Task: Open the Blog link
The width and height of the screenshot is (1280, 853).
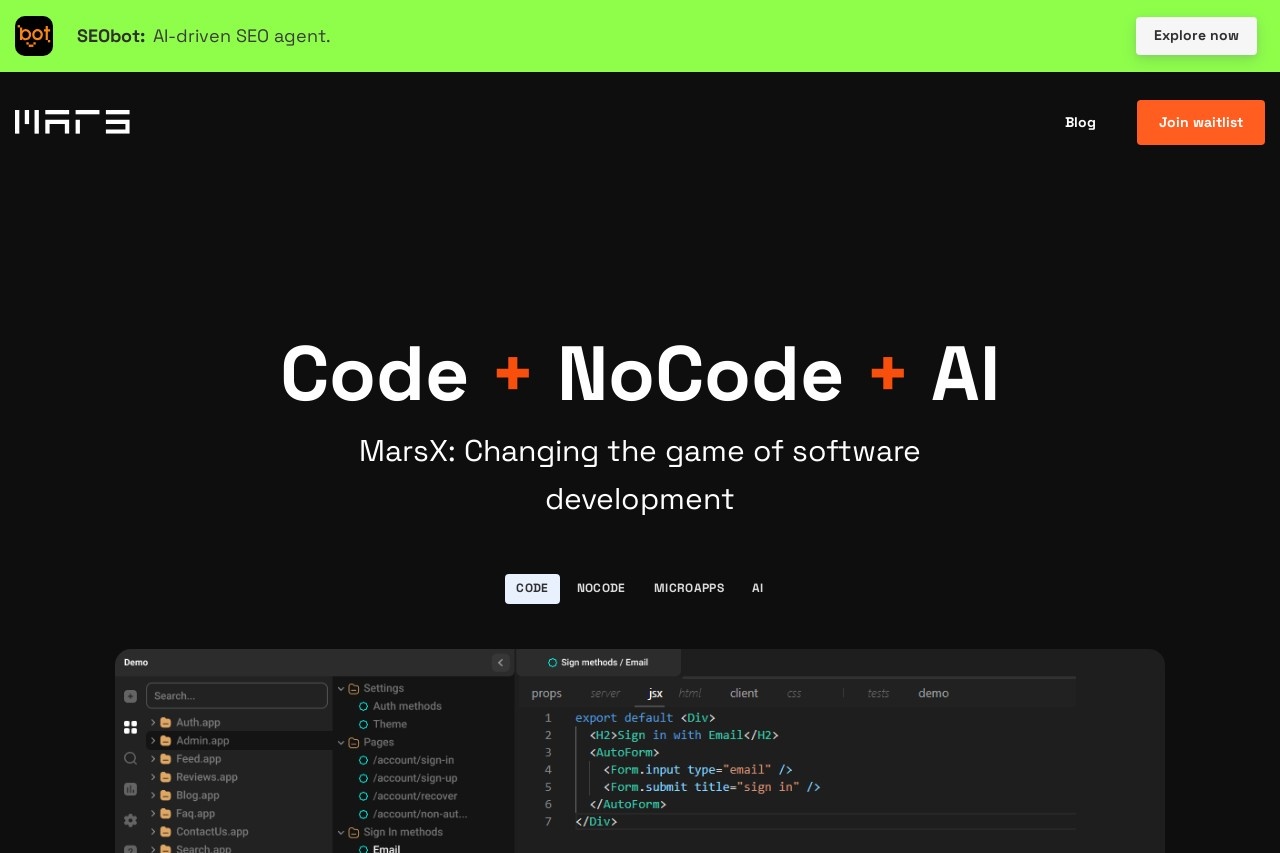Action: 1080,122
